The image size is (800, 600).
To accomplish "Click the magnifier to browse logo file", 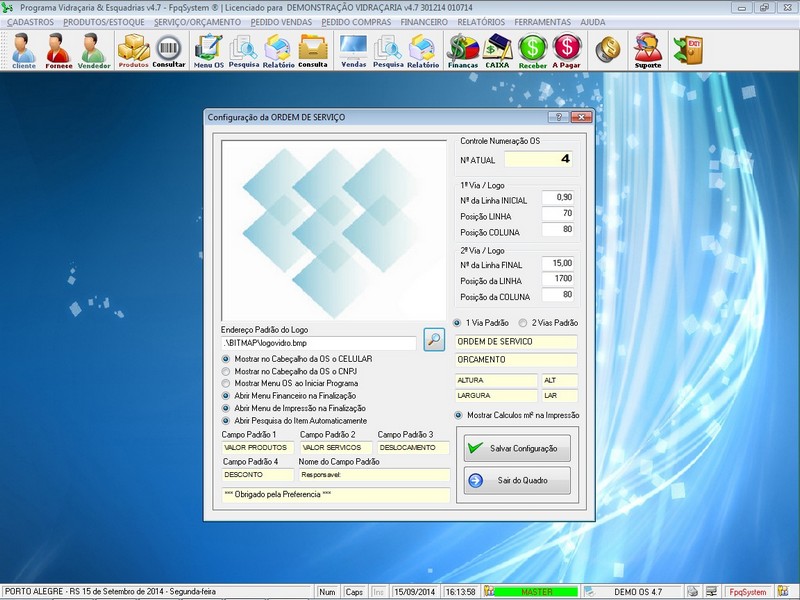I will click(433, 339).
